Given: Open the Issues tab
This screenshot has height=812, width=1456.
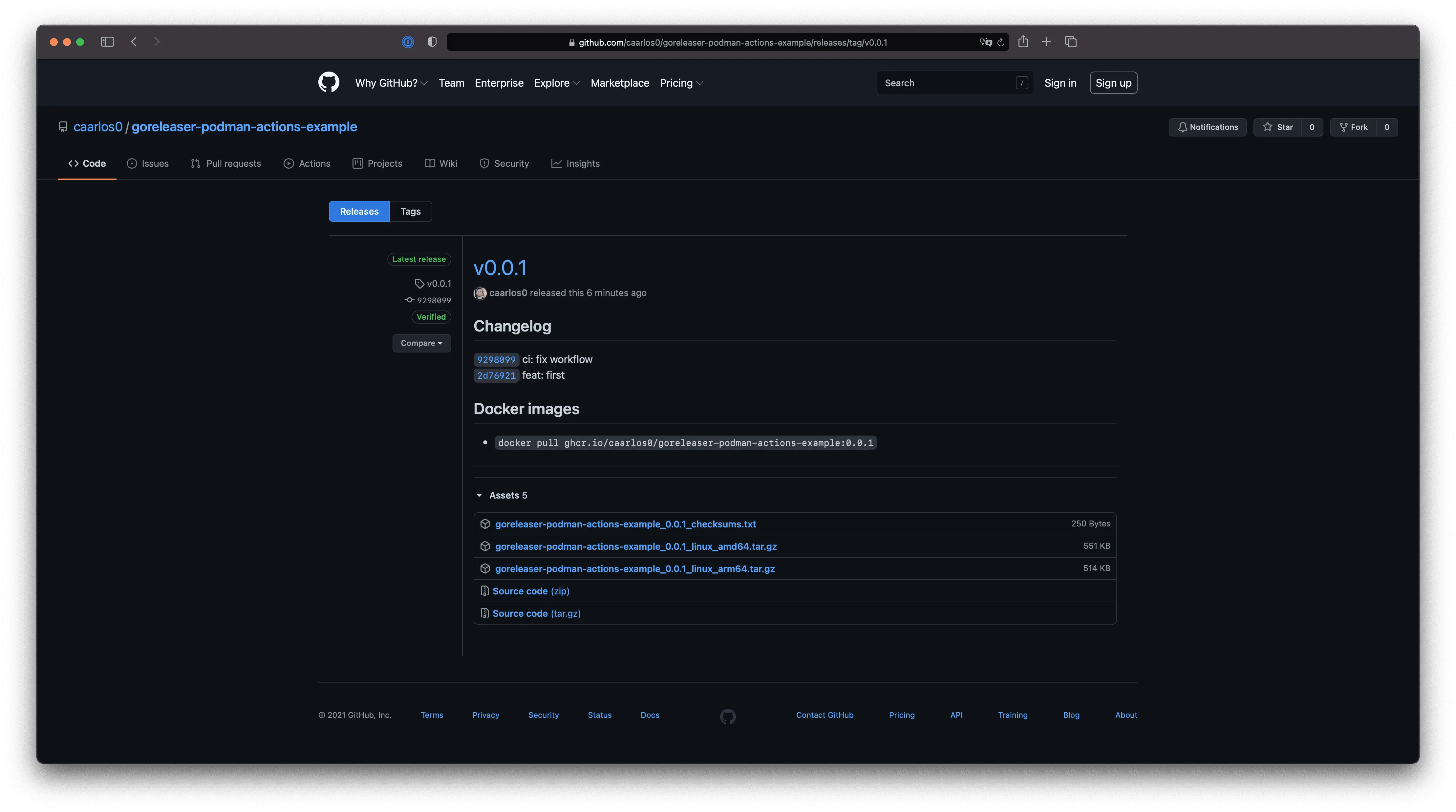Looking at the screenshot, I should tap(147, 163).
